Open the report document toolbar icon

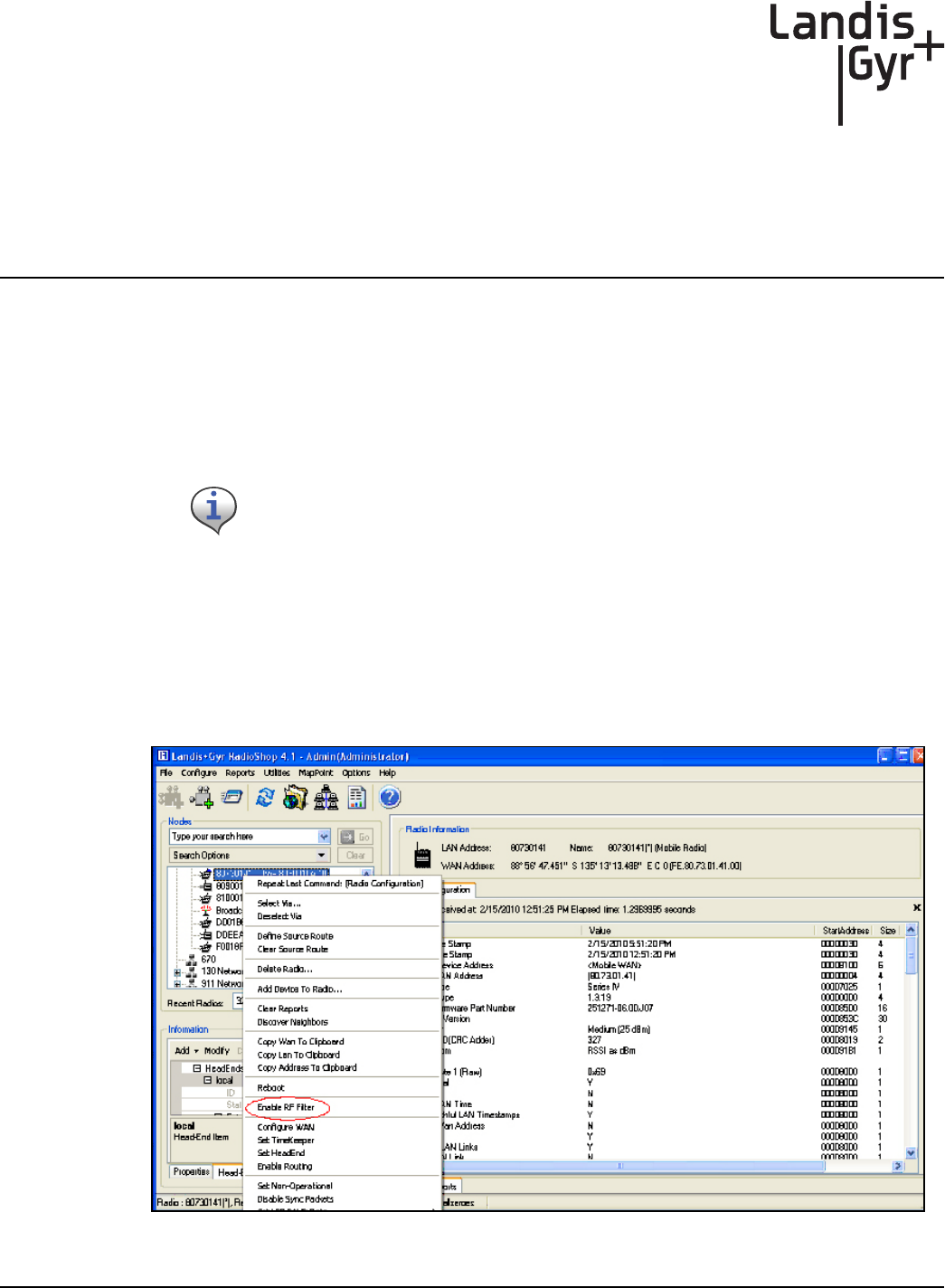(357, 797)
